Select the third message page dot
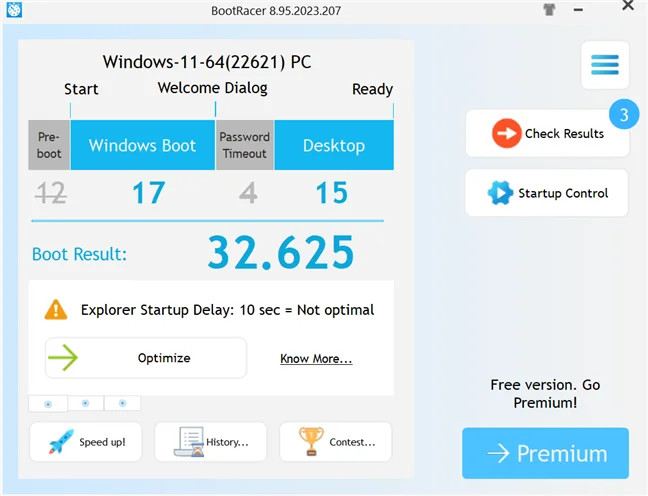Screen dimensions: 648x496 pos(122,403)
